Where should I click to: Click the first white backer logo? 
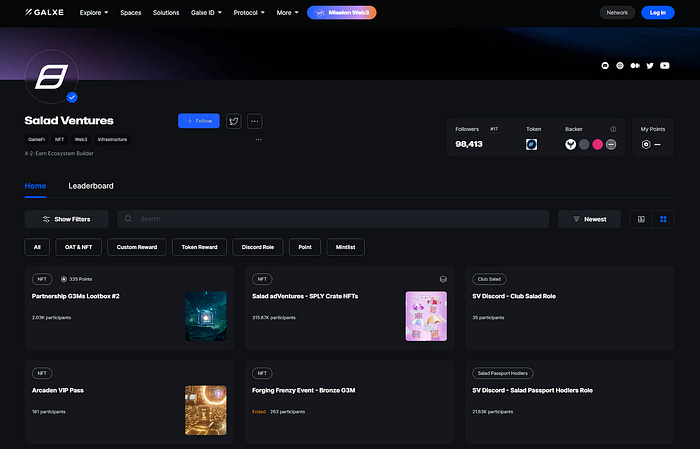(x=570, y=144)
